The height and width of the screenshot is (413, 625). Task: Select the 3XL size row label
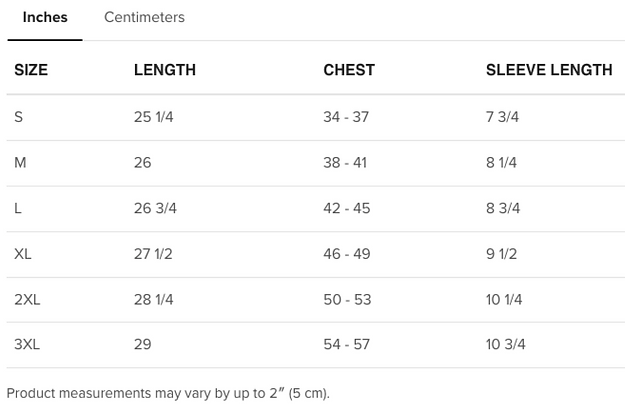27,345
